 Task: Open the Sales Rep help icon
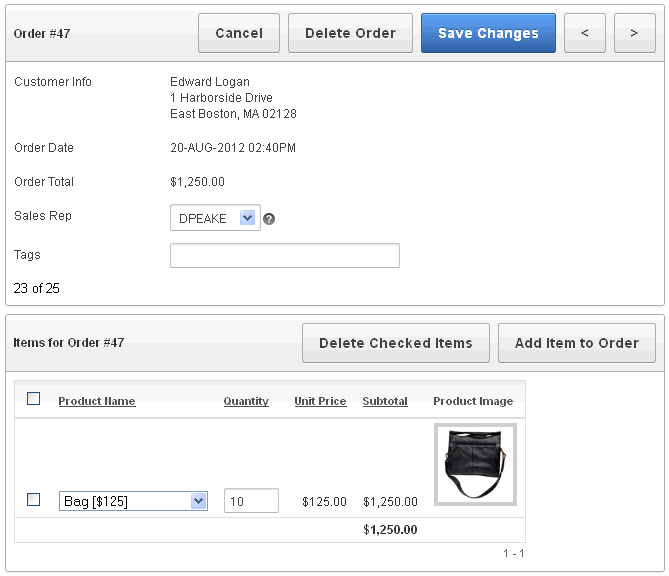(269, 219)
